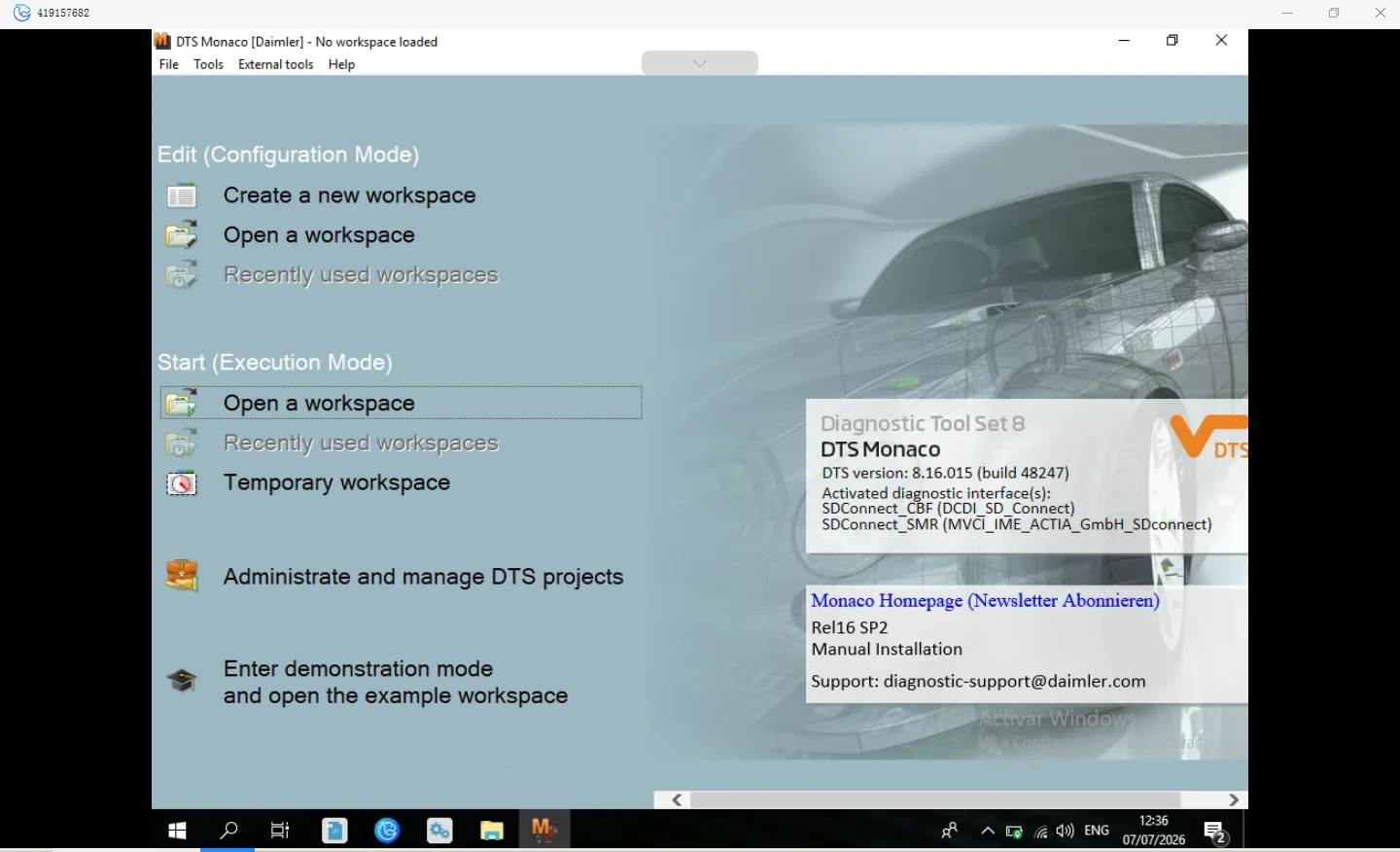Click the volume speaker tray icon
The width and height of the screenshot is (1400, 852).
1066,832
